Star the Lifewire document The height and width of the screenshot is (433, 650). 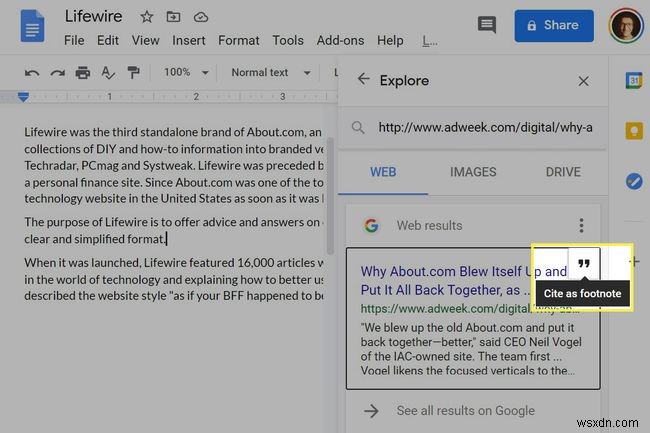(x=146, y=17)
